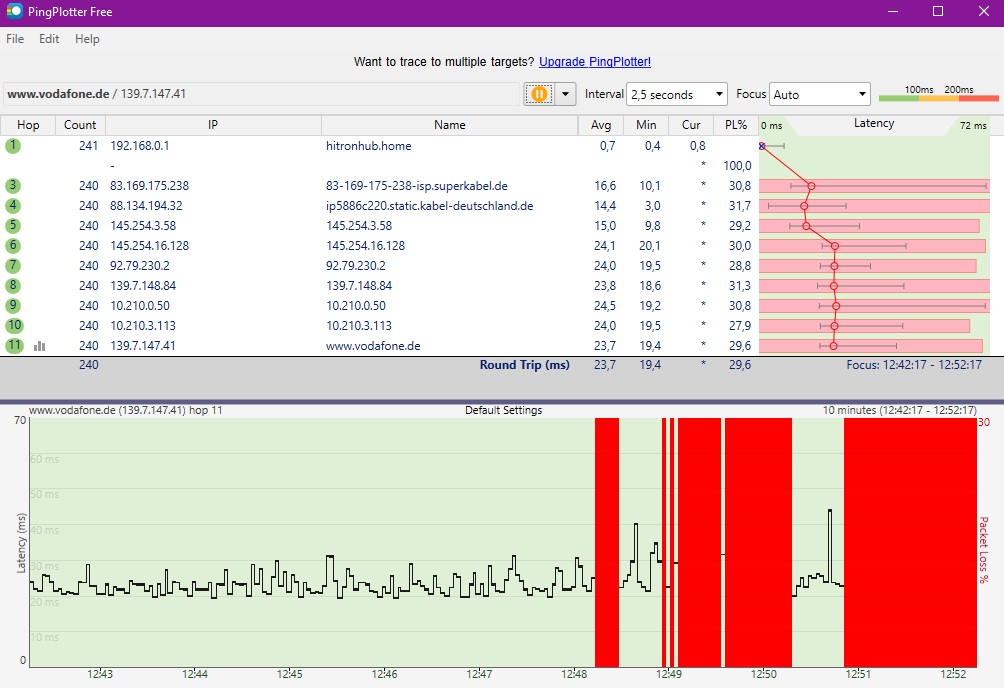Click the Avg column header

click(601, 125)
